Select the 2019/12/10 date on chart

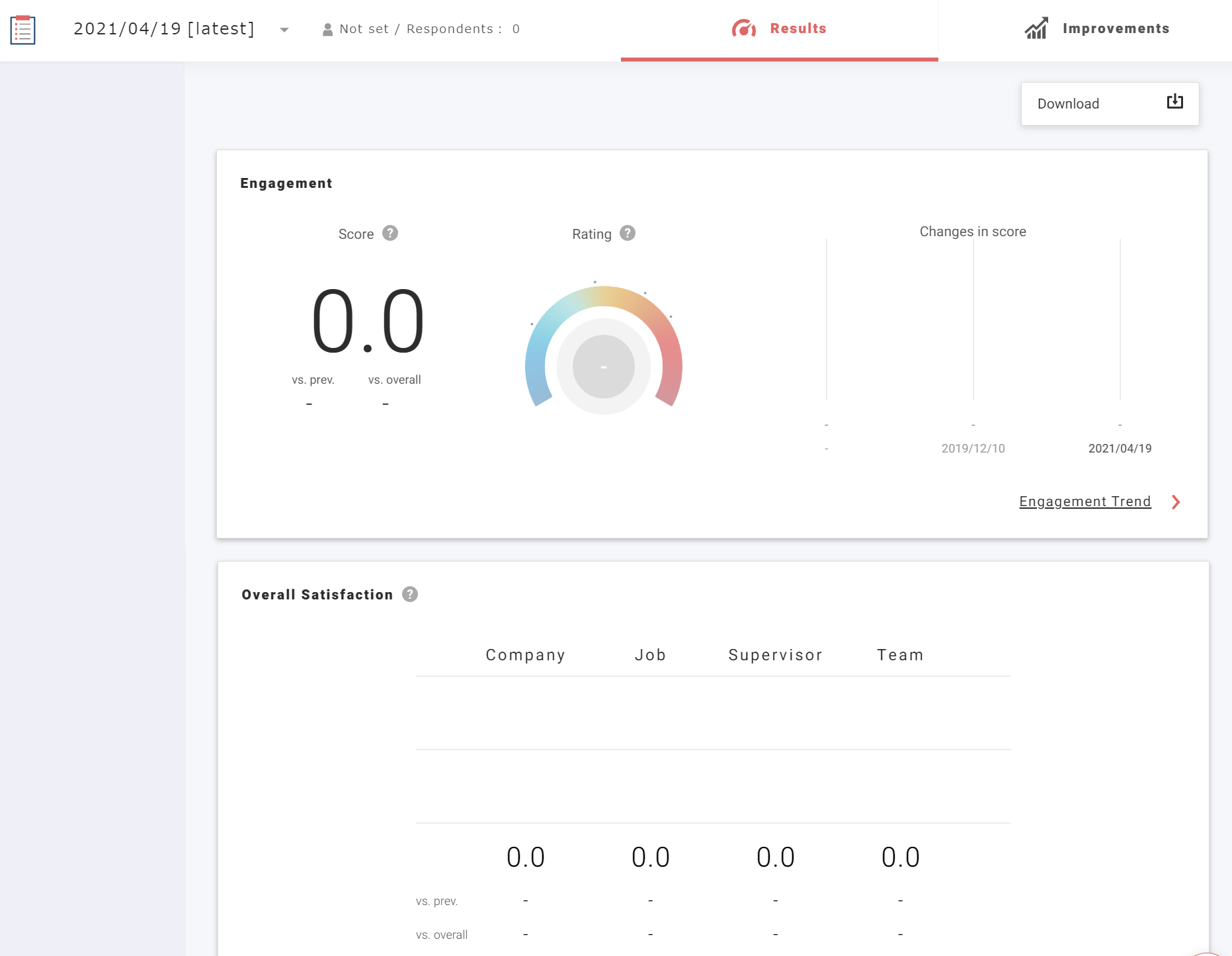[x=973, y=449]
